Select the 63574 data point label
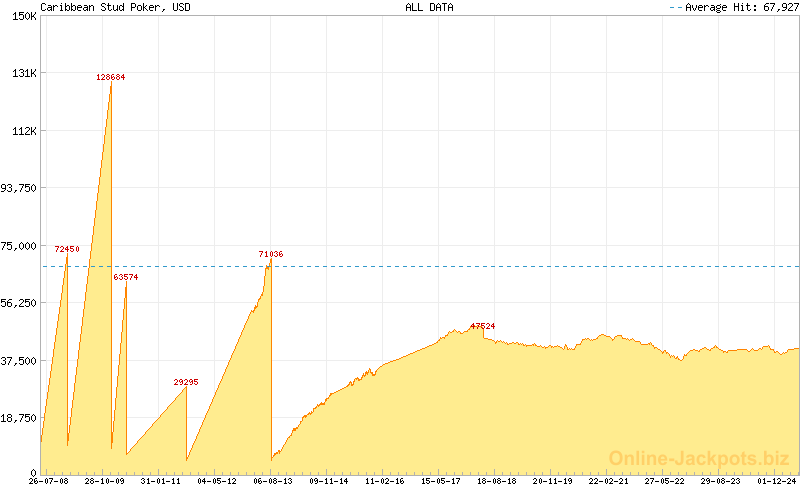800x490 pixels. click(x=126, y=277)
